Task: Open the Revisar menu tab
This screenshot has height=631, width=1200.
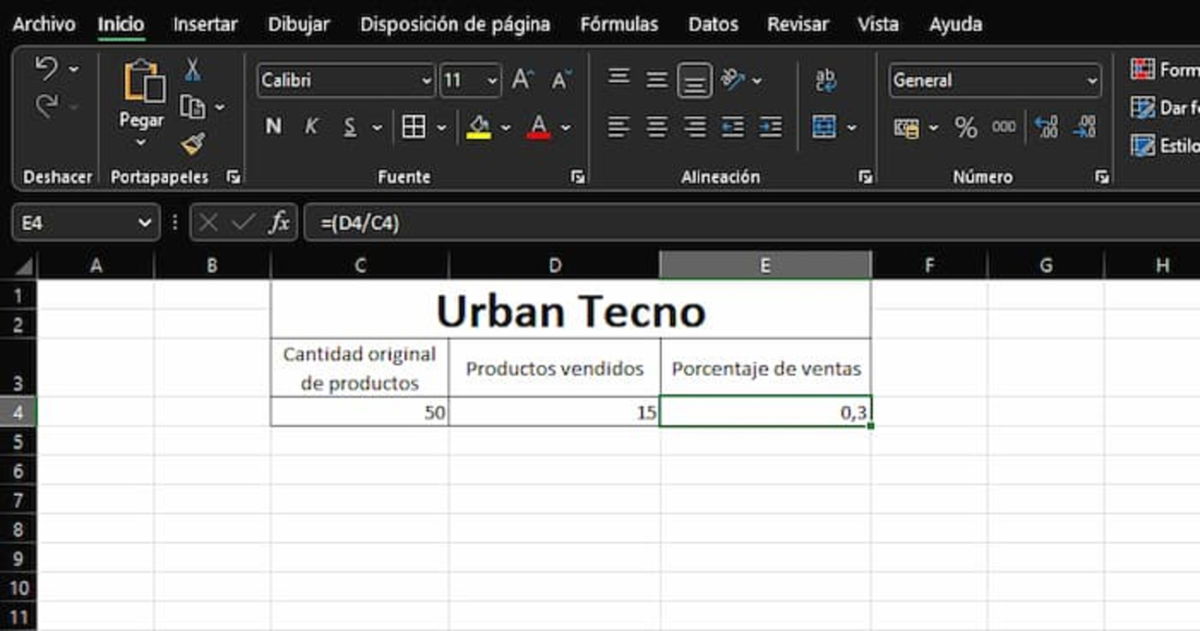Action: coord(797,23)
